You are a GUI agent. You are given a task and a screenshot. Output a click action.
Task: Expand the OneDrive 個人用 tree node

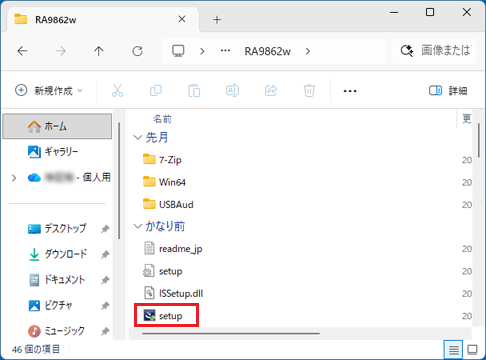pyautogui.click(x=14, y=178)
